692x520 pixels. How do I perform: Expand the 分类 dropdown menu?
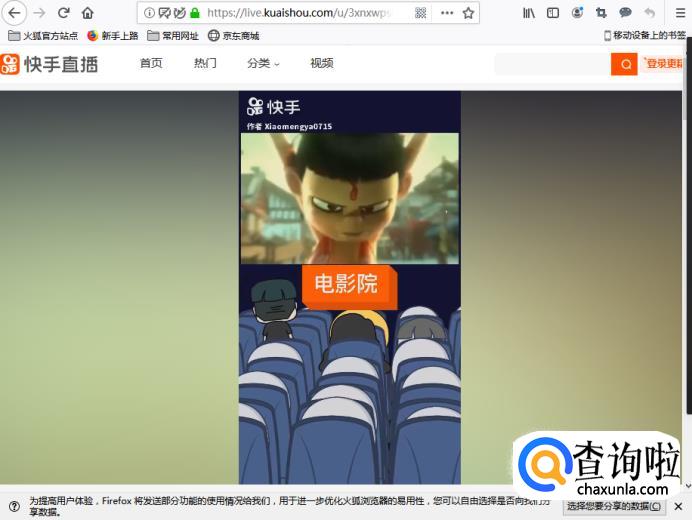pos(263,64)
